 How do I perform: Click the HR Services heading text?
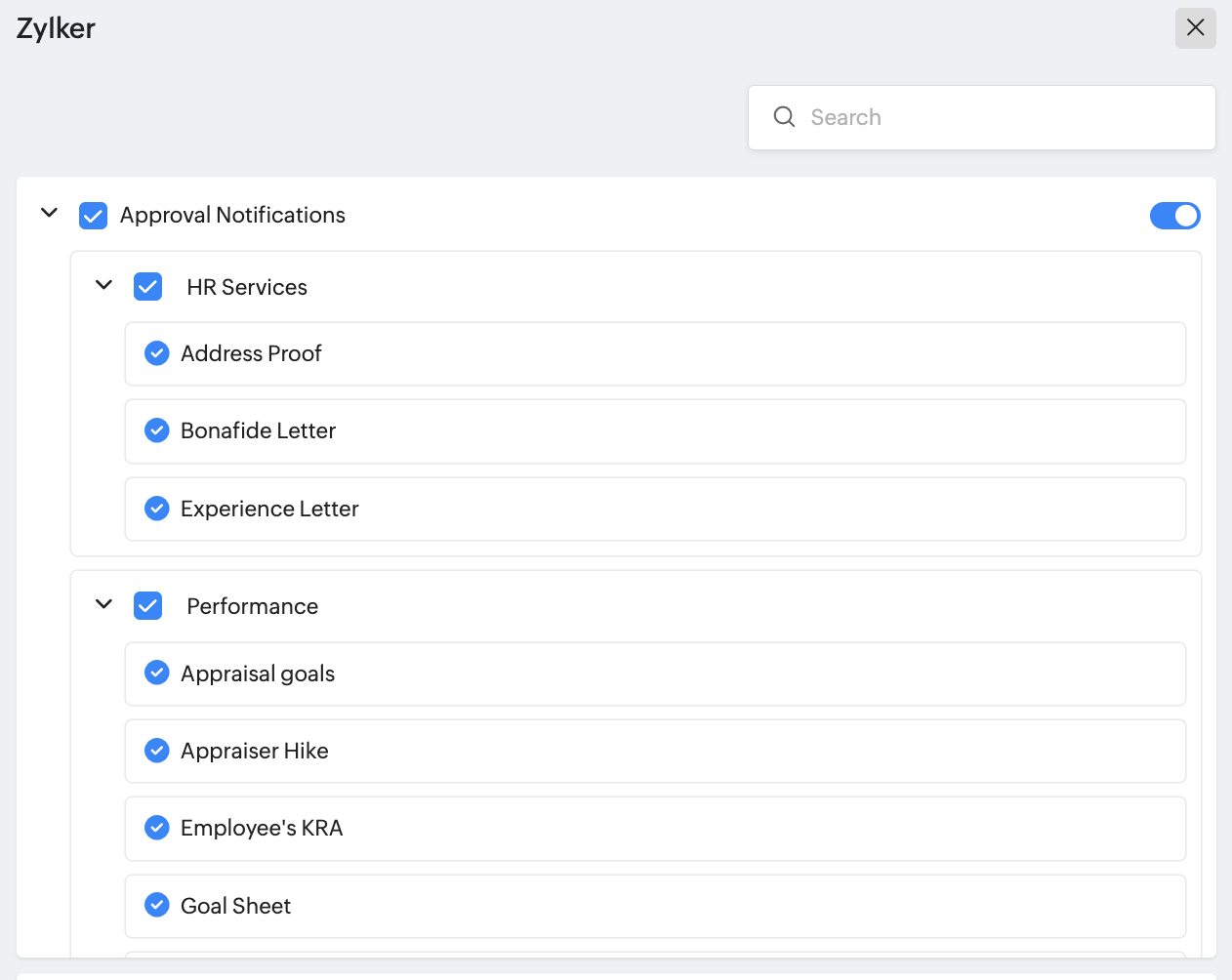247,287
